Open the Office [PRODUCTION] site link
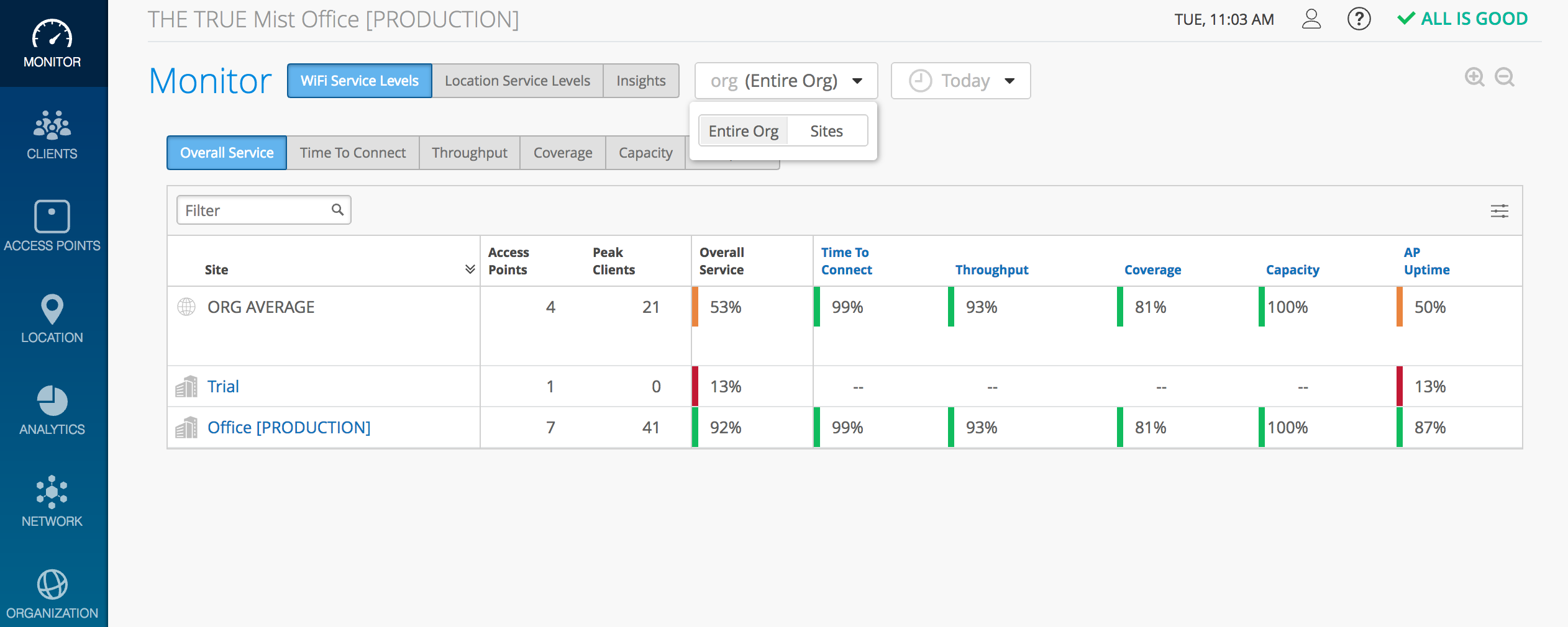The image size is (1568, 627). 289,427
